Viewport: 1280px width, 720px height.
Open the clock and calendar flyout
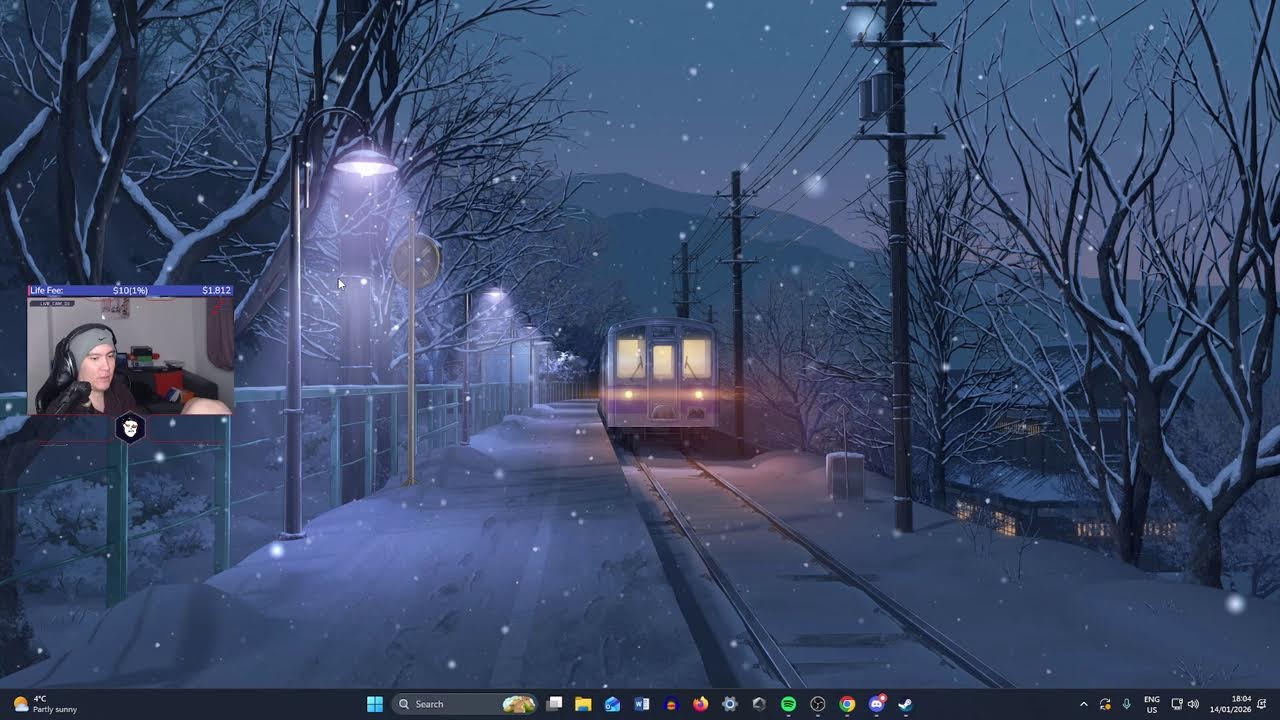[1231, 704]
